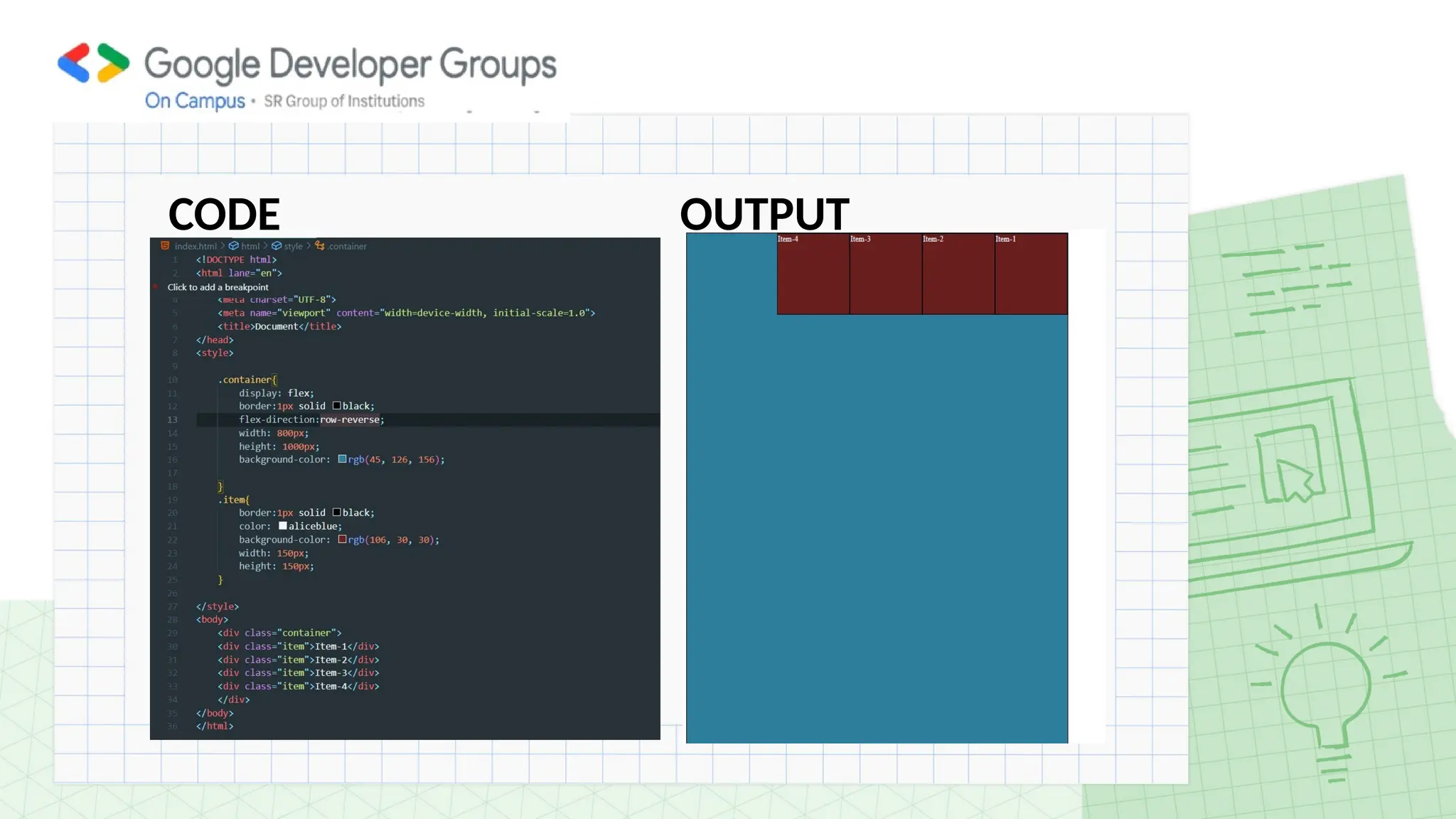The image size is (1456, 819).
Task: Click the red rgb(106, 30, 30) swatch
Action: (342, 540)
